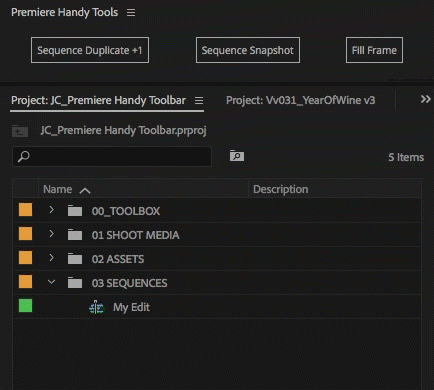The image size is (434, 390).
Task: Click the Fill Frame button
Action: point(374,50)
